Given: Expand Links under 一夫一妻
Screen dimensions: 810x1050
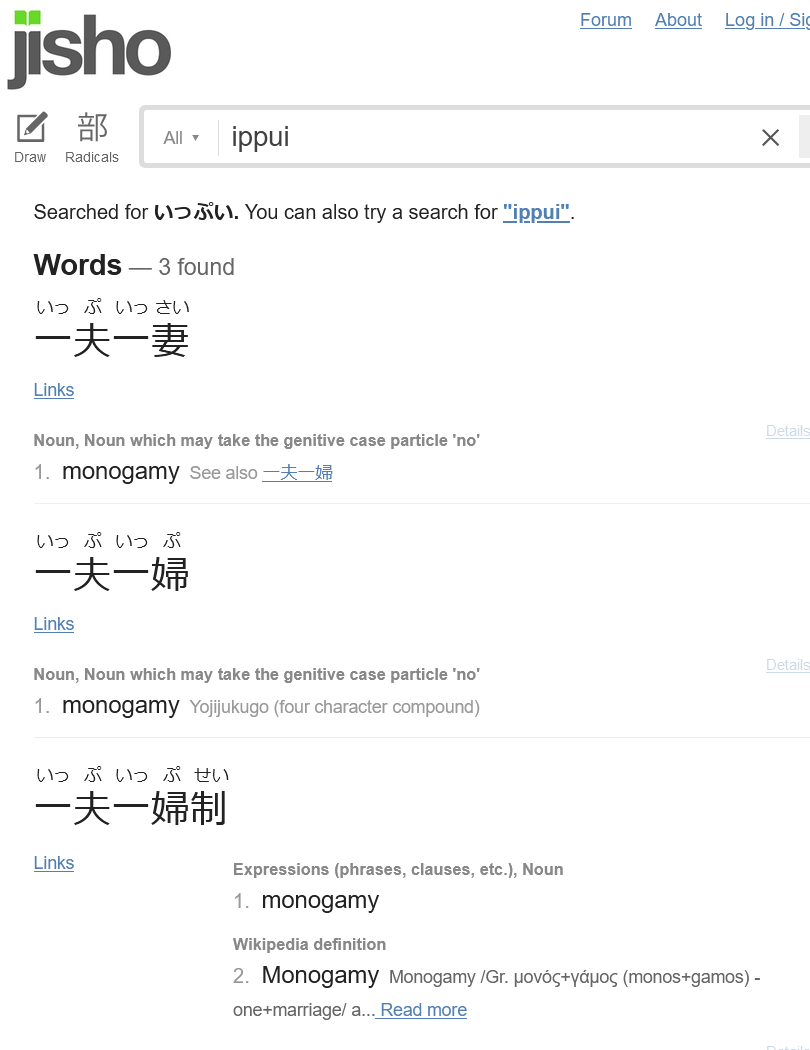Looking at the screenshot, I should tap(54, 390).
